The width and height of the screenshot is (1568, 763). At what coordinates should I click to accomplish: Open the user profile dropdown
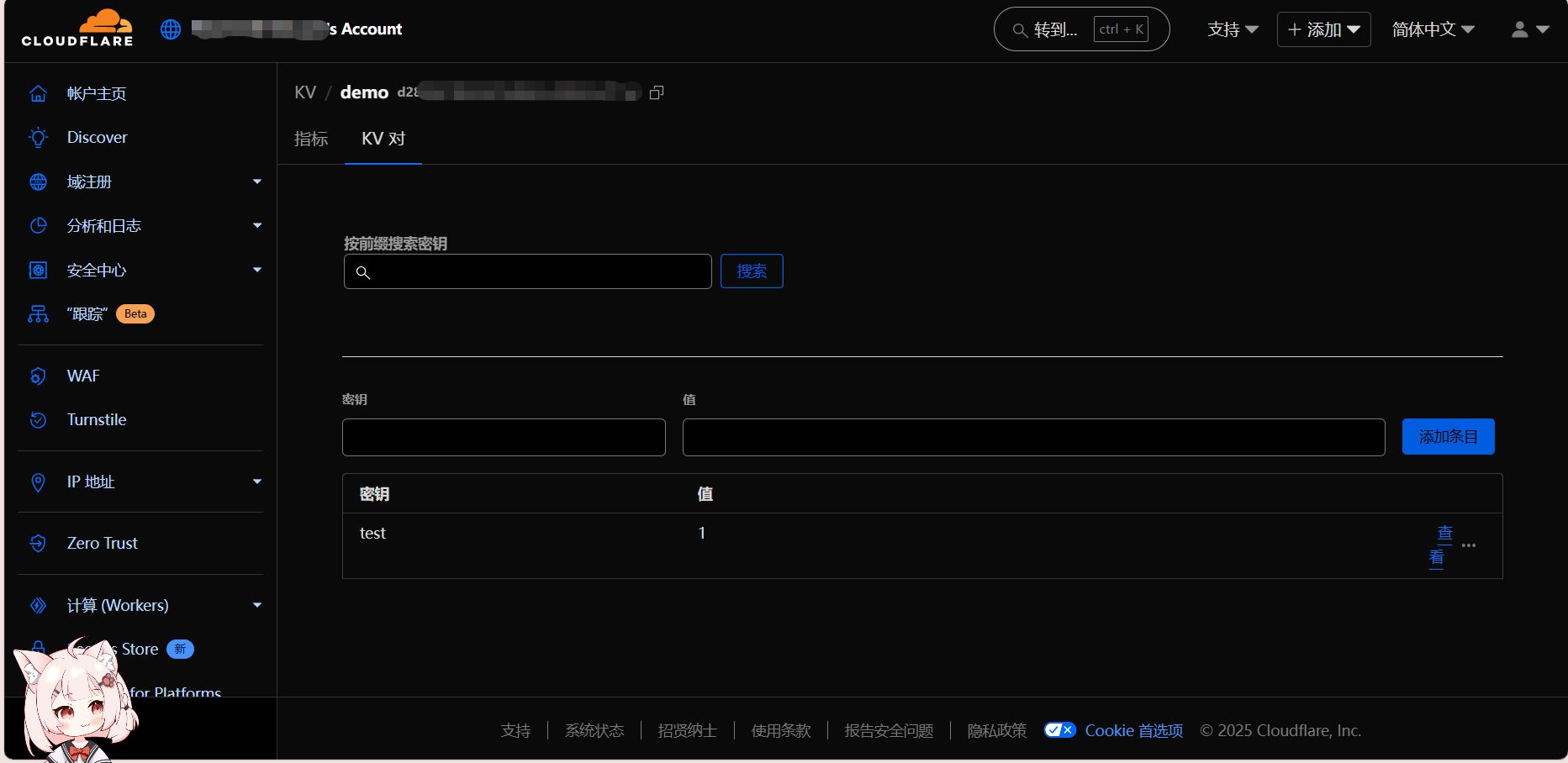tap(1529, 29)
